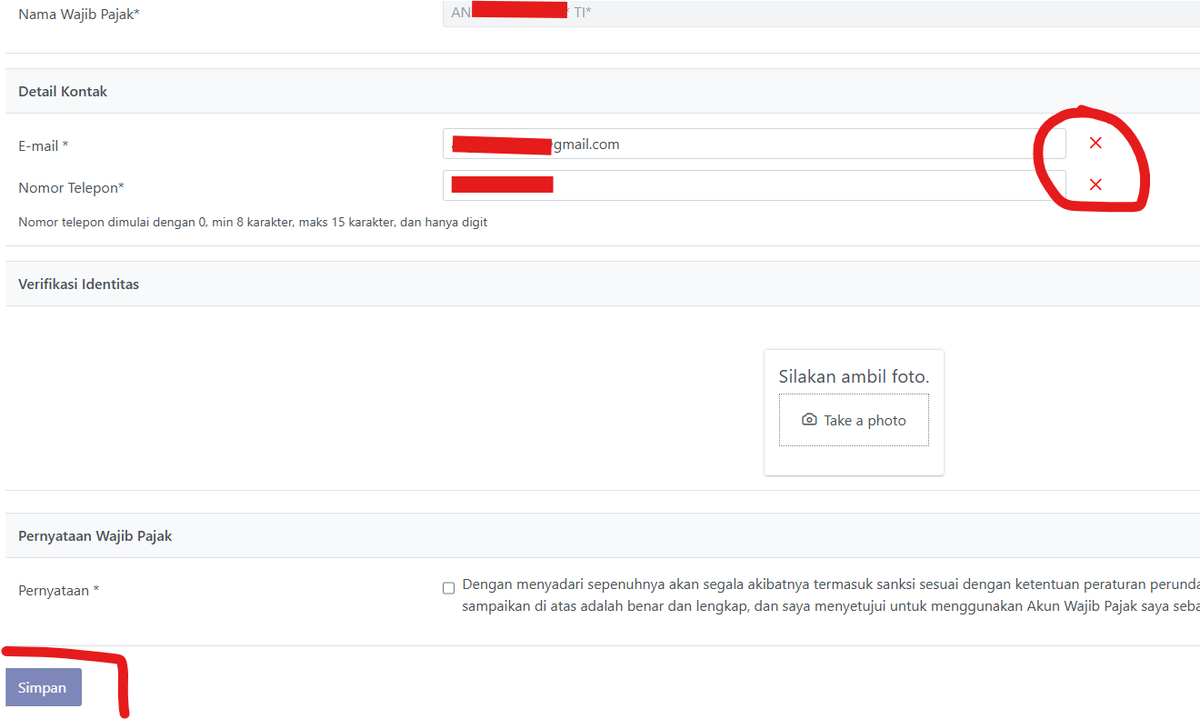Click the 'Nama Wajib Pajak*' label
This screenshot has width=1200, height=719.
tap(78, 15)
